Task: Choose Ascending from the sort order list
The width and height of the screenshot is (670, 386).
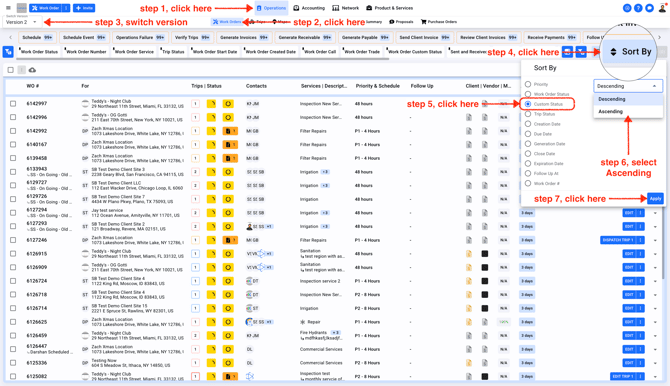Action: (628, 112)
